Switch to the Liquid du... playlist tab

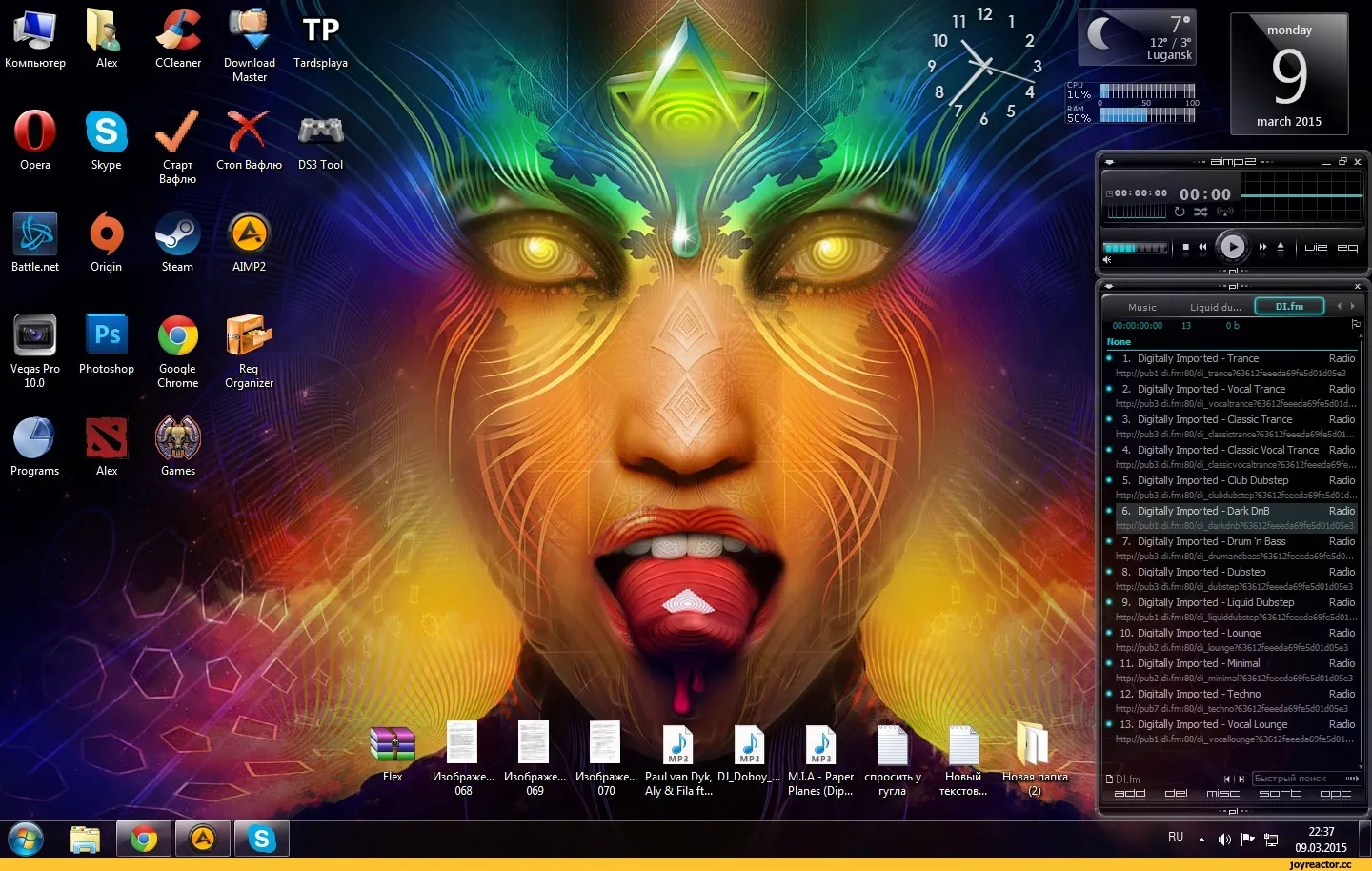pos(1216,307)
